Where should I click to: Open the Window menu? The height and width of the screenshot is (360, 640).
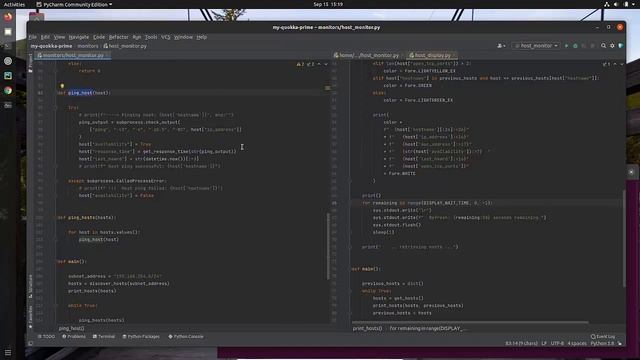click(183, 37)
